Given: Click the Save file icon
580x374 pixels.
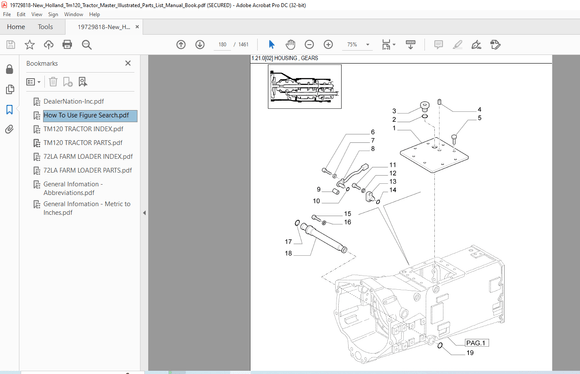Looking at the screenshot, I should click(11, 45).
